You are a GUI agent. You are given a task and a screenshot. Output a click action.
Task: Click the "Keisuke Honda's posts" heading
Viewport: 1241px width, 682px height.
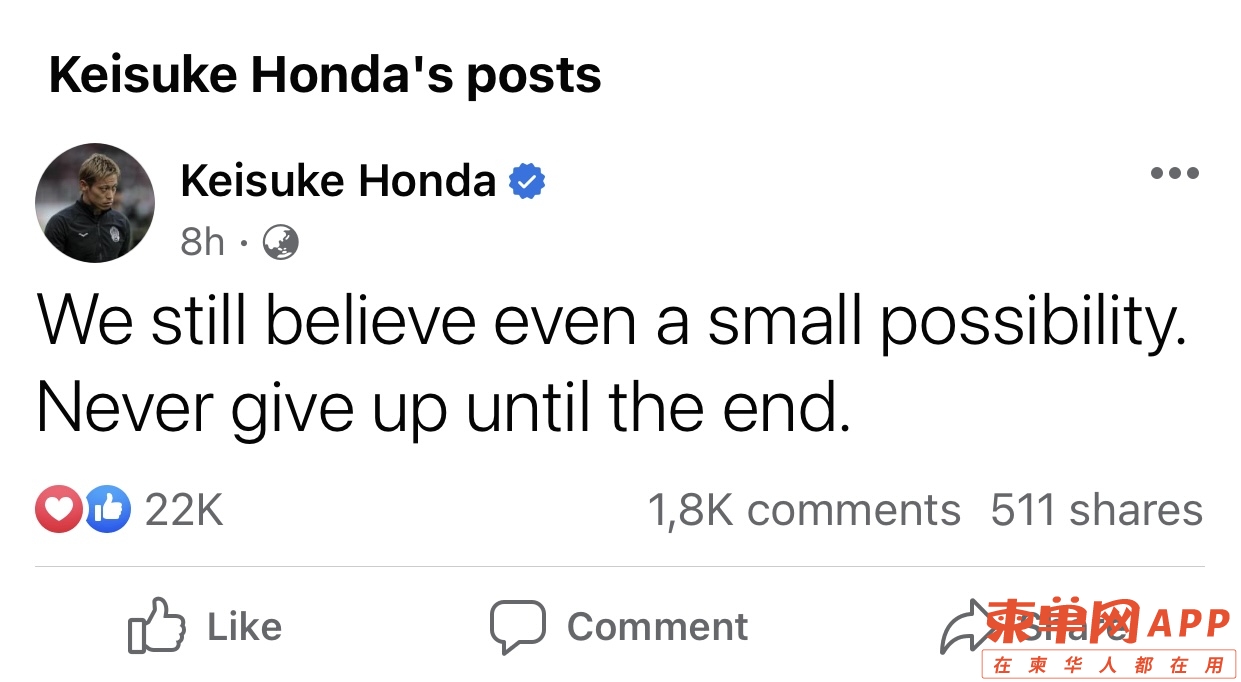coord(325,75)
